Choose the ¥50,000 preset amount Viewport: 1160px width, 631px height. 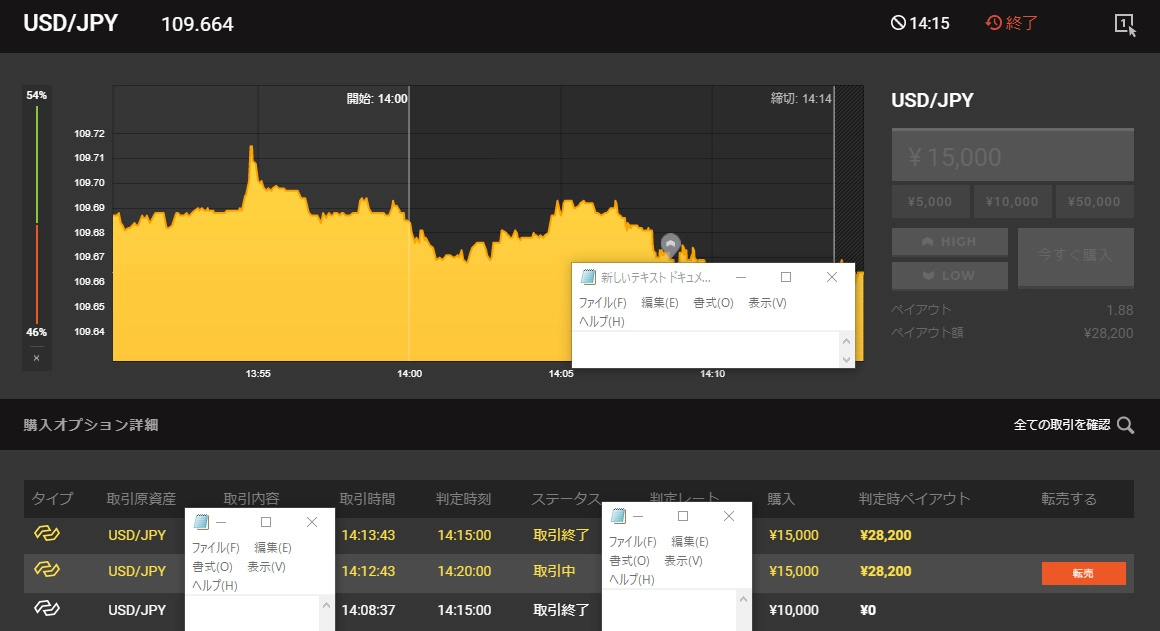(x=1094, y=201)
